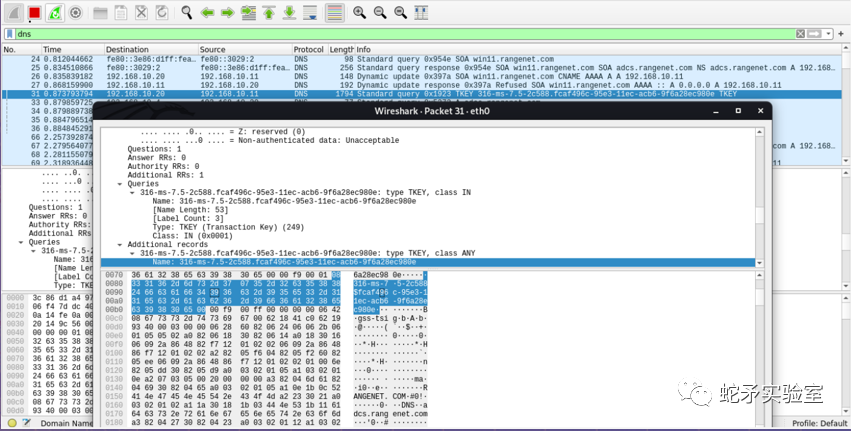Collapse Queries section in Packet 31 dialog
The image size is (851, 431).
pyautogui.click(x=120, y=184)
